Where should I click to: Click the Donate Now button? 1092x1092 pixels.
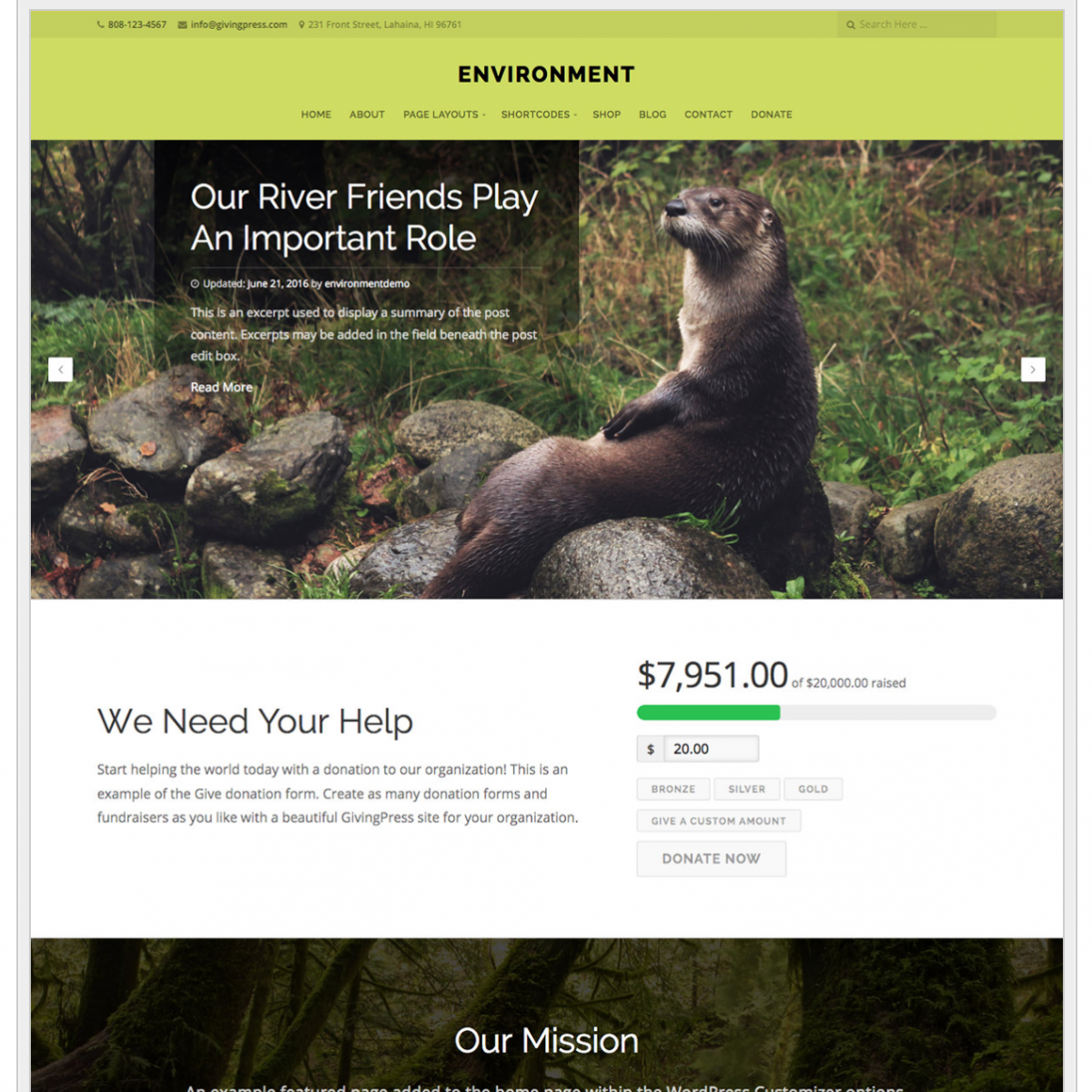click(x=712, y=859)
